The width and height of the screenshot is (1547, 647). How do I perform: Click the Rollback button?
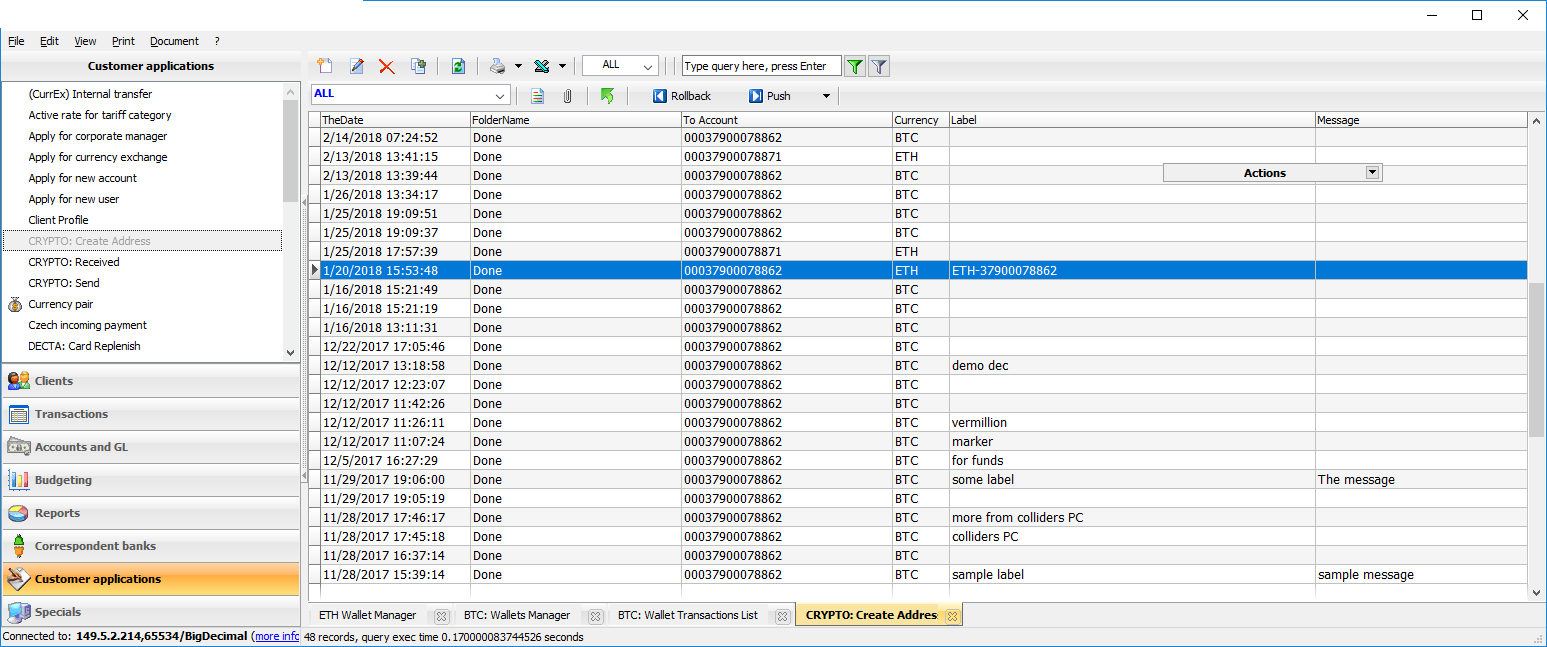click(x=681, y=96)
